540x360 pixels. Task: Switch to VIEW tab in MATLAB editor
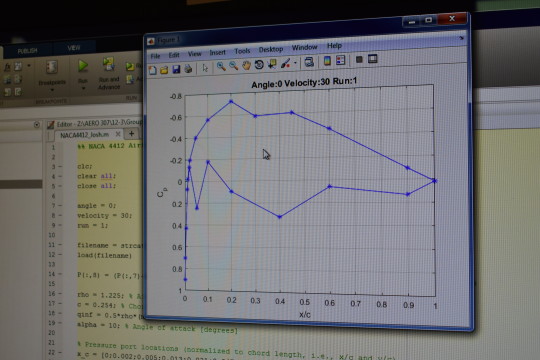tap(74, 48)
